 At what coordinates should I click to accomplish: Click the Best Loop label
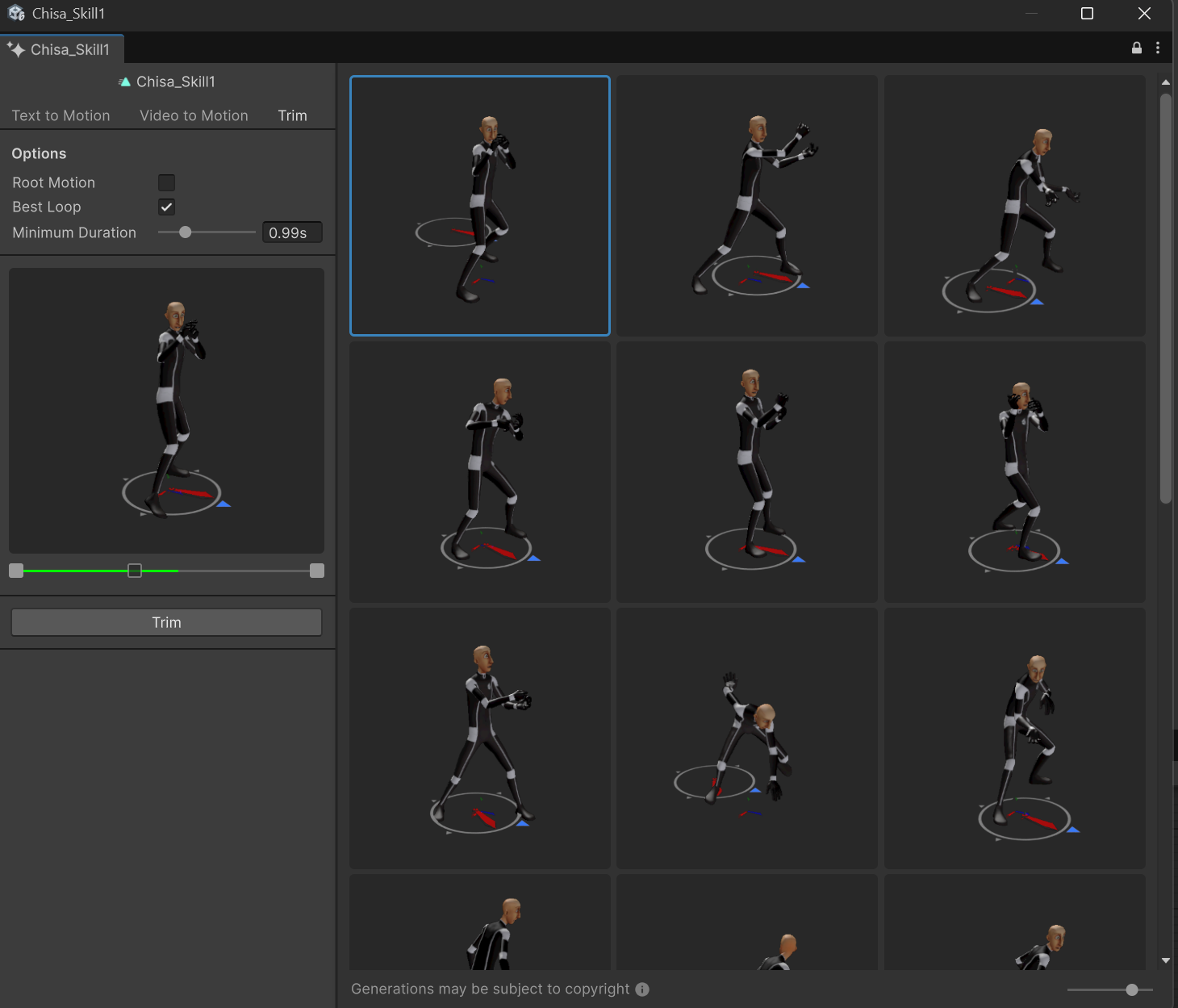click(47, 207)
